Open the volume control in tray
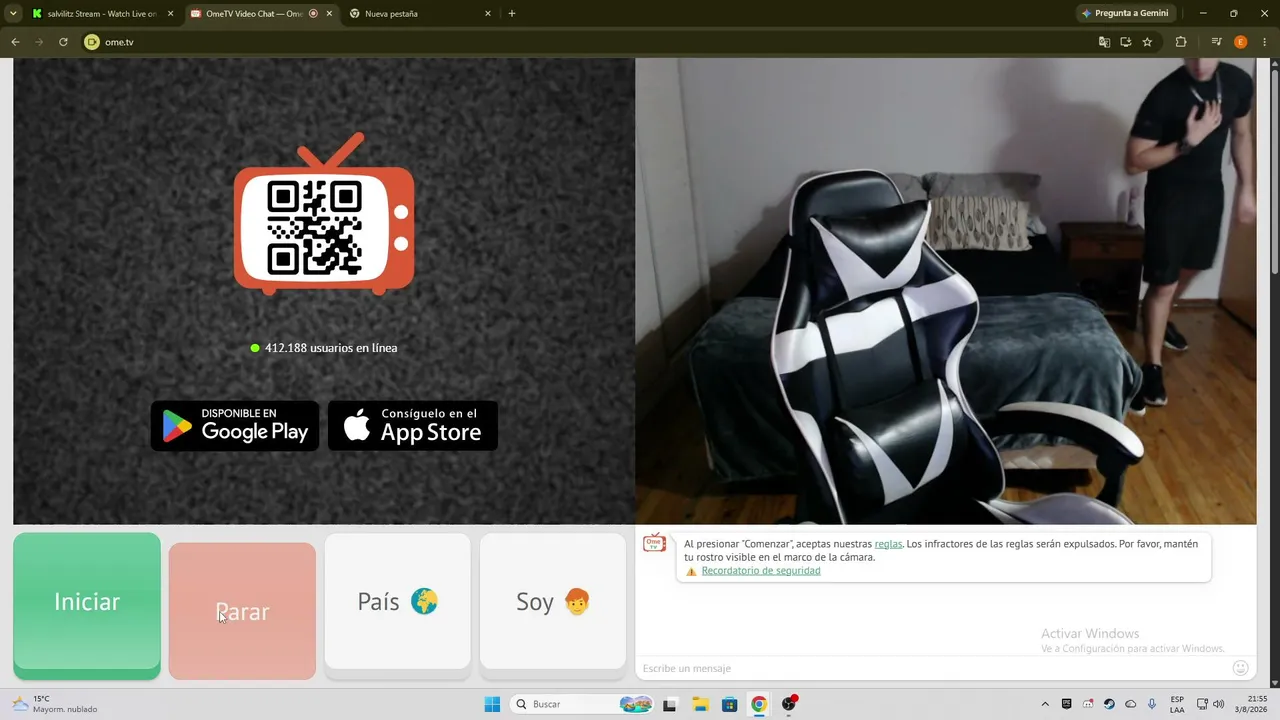The image size is (1280, 720). pos(1219,704)
